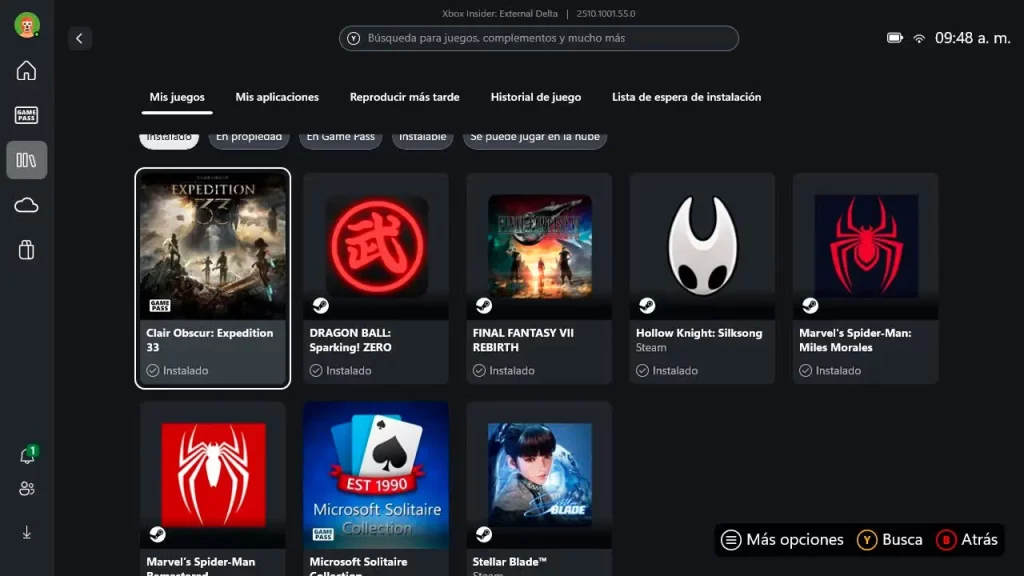Switch to the Mis aplicaciones tab
This screenshot has height=576, width=1024.
(277, 97)
